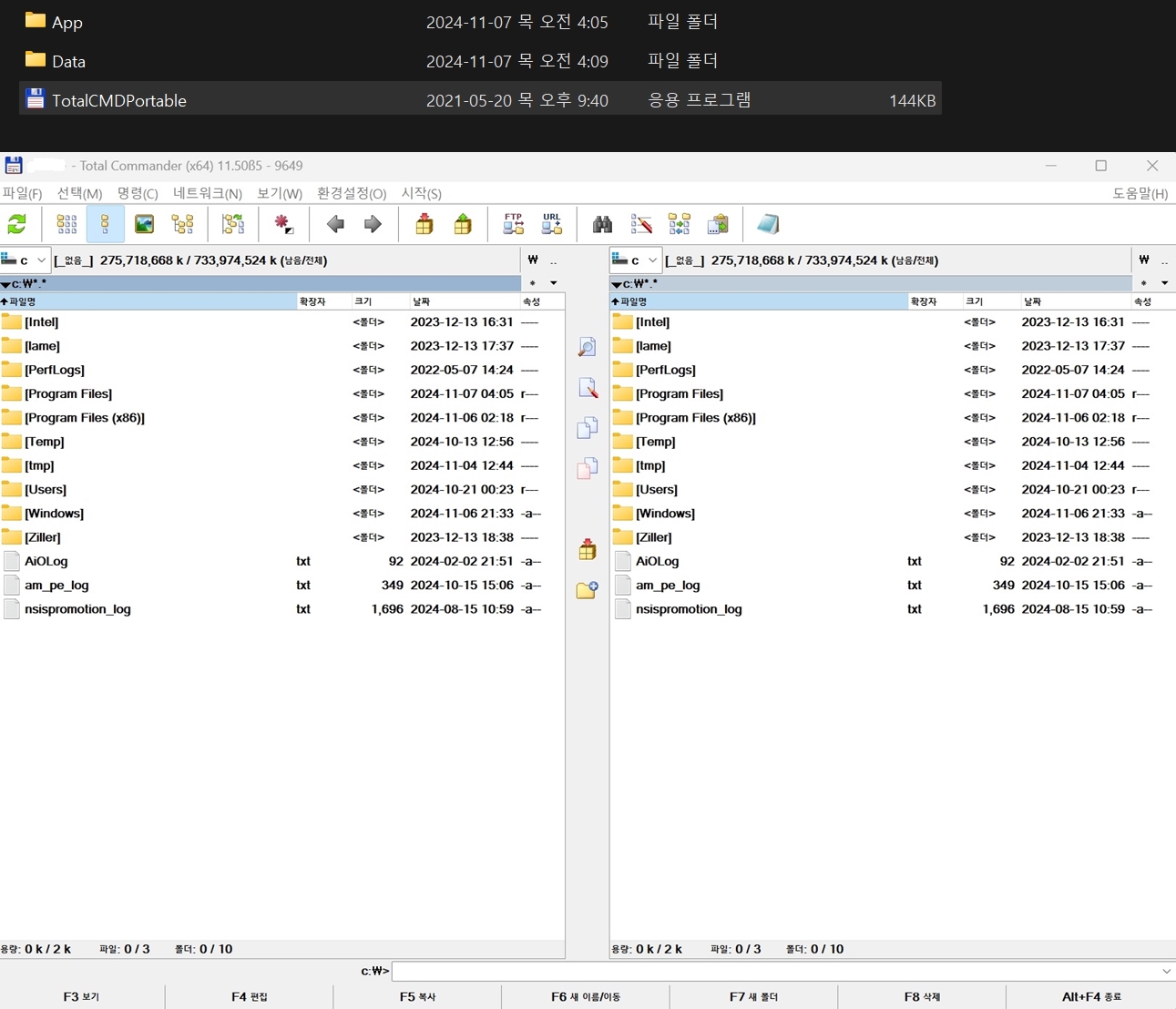This screenshot has width=1176, height=1009.
Task: Sort right panel by 크기 column header
Action: pos(990,301)
